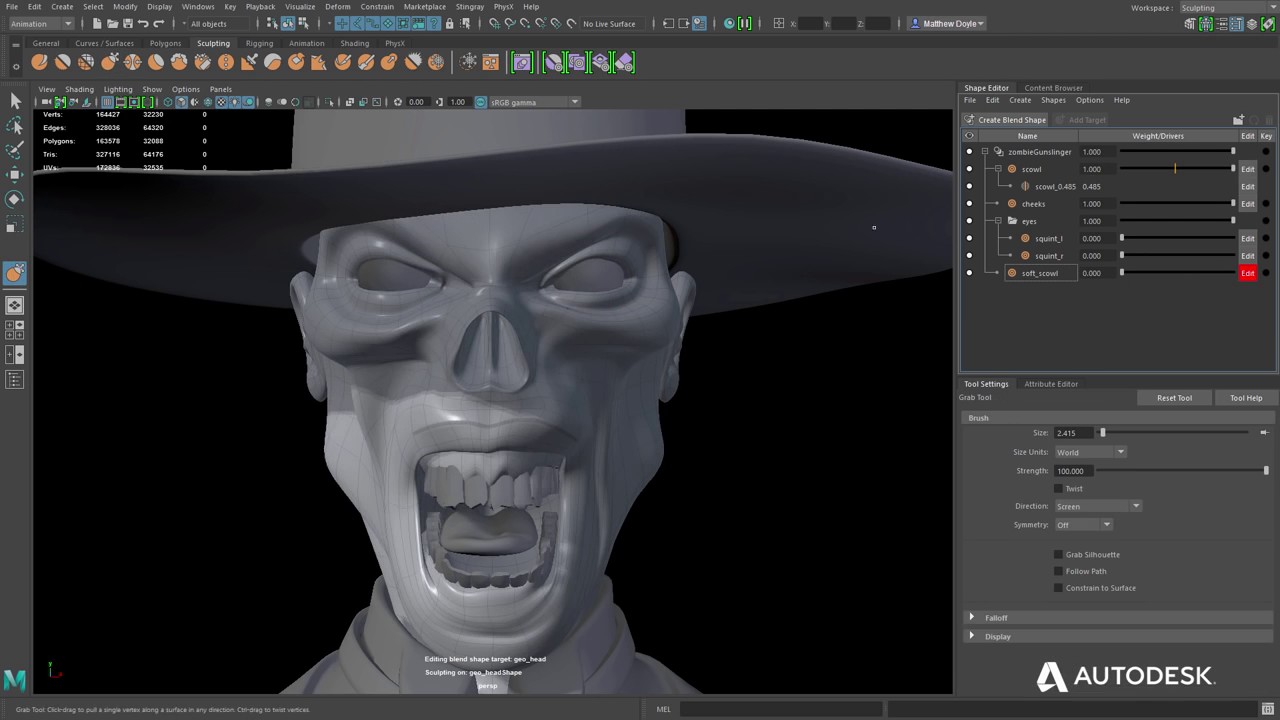
Task: Toggle visibility of the cheeks target
Action: pos(968,204)
